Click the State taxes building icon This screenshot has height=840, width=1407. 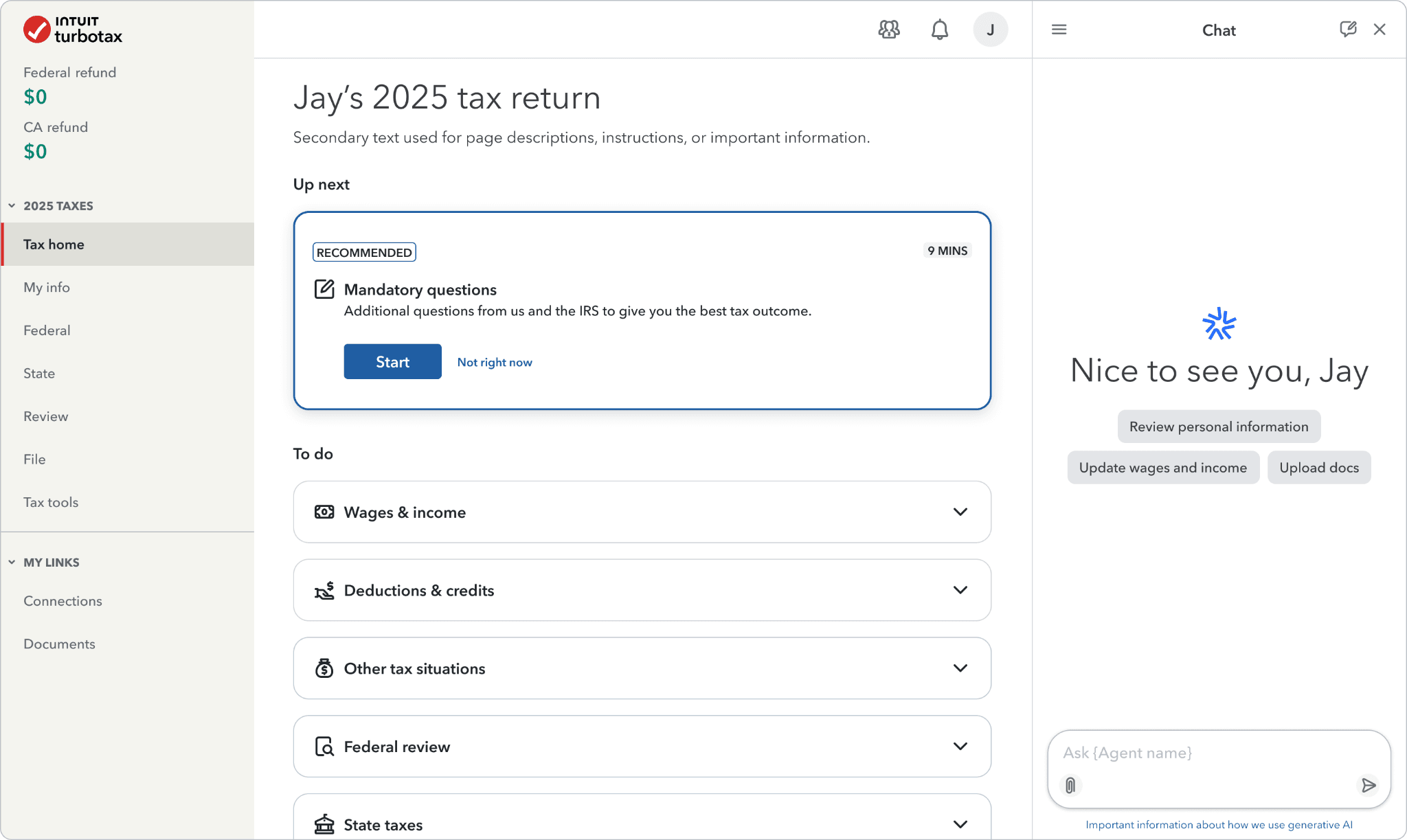tap(324, 824)
